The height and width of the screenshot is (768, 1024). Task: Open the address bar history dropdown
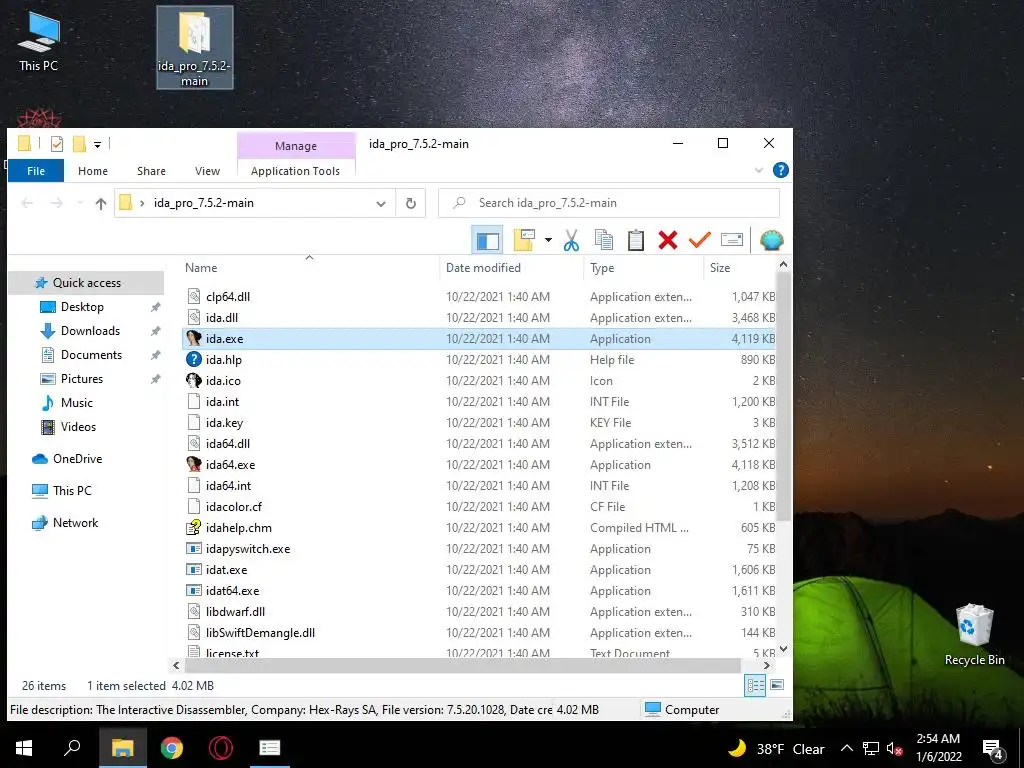[381, 204]
